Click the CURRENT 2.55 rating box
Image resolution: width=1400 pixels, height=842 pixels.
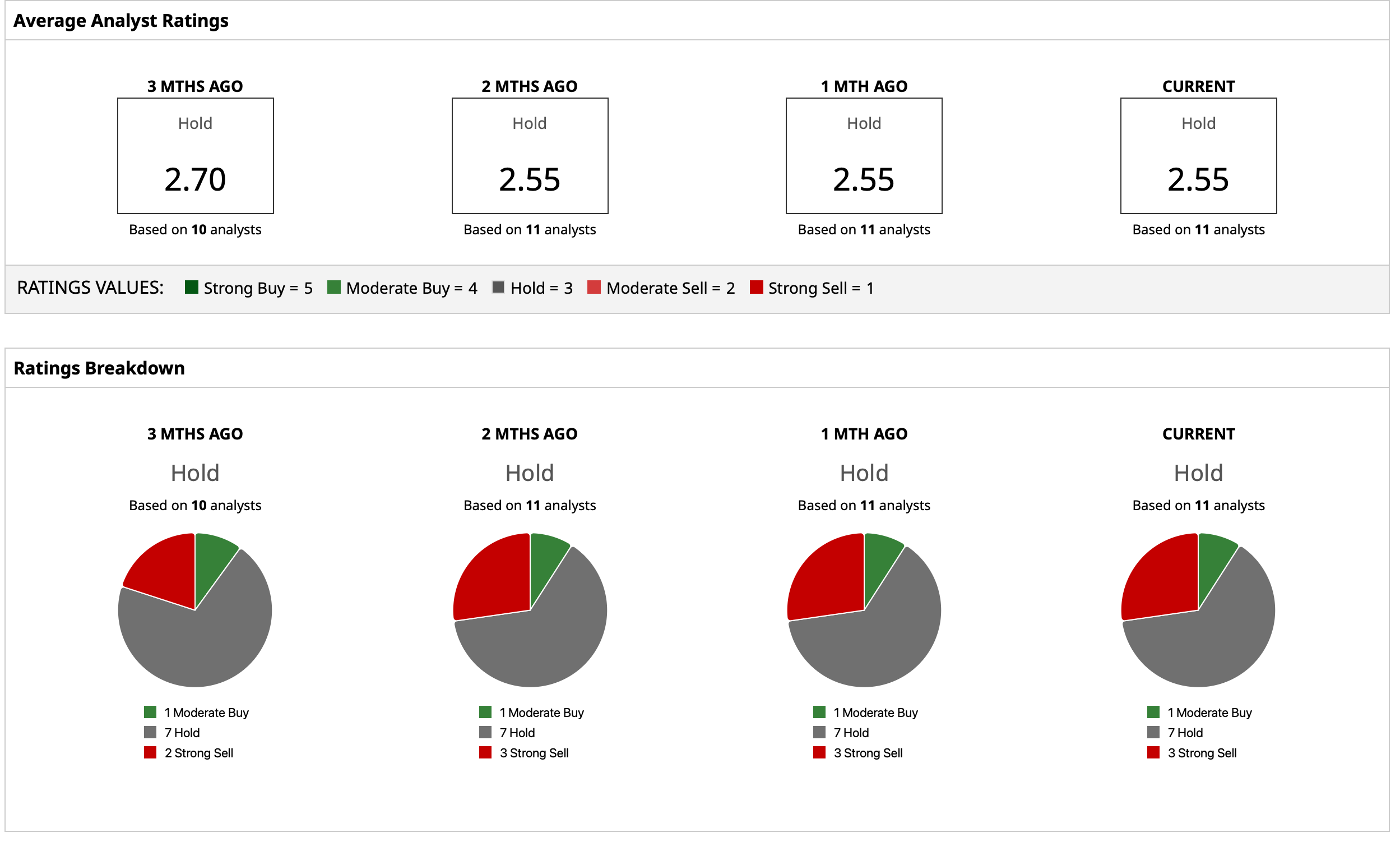click(1198, 156)
